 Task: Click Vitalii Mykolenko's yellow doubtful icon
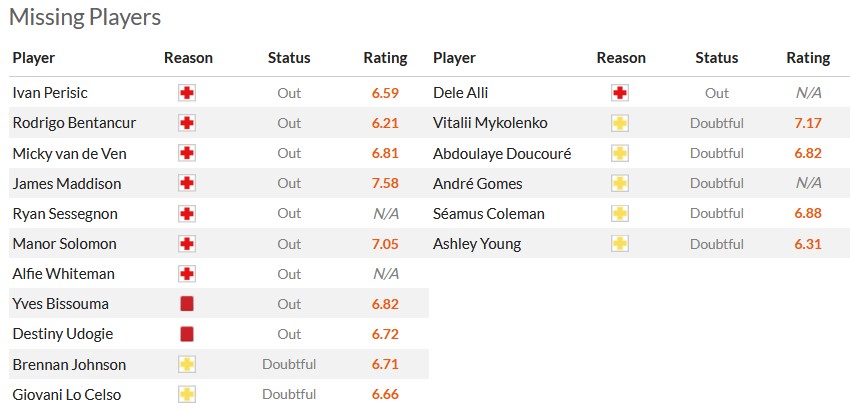pos(619,124)
